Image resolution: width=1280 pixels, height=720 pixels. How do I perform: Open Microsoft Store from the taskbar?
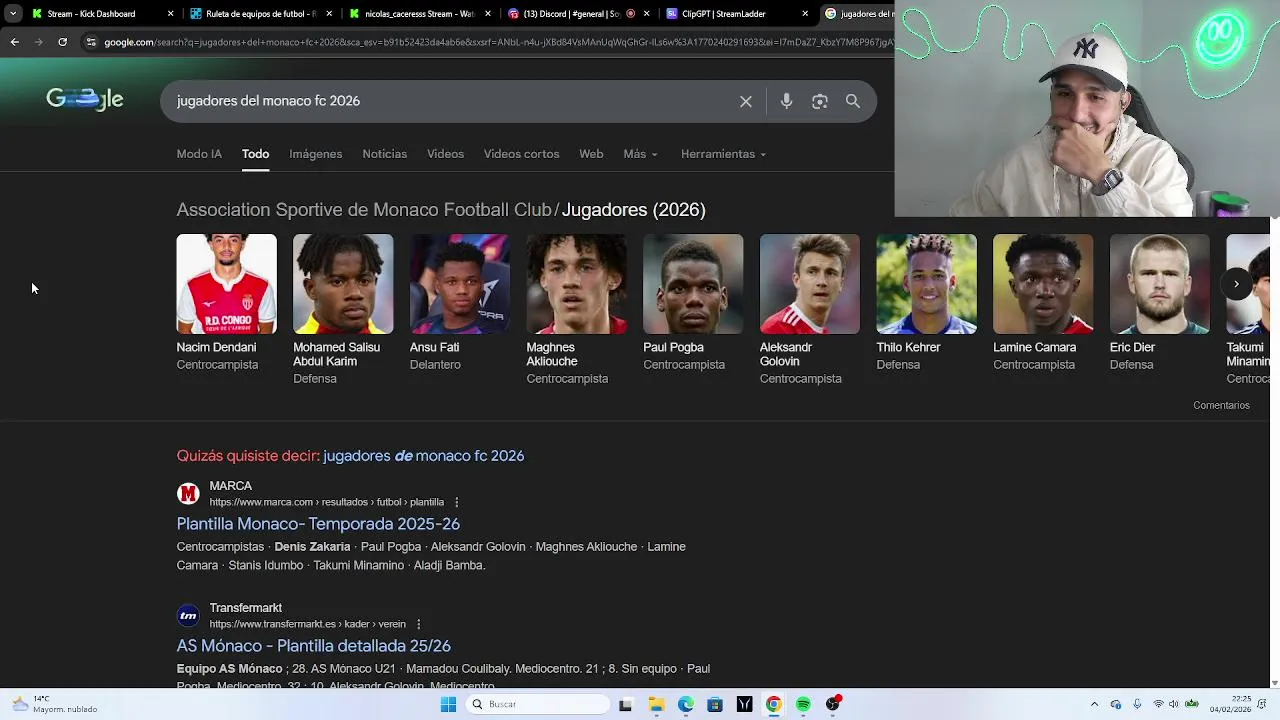coord(715,704)
